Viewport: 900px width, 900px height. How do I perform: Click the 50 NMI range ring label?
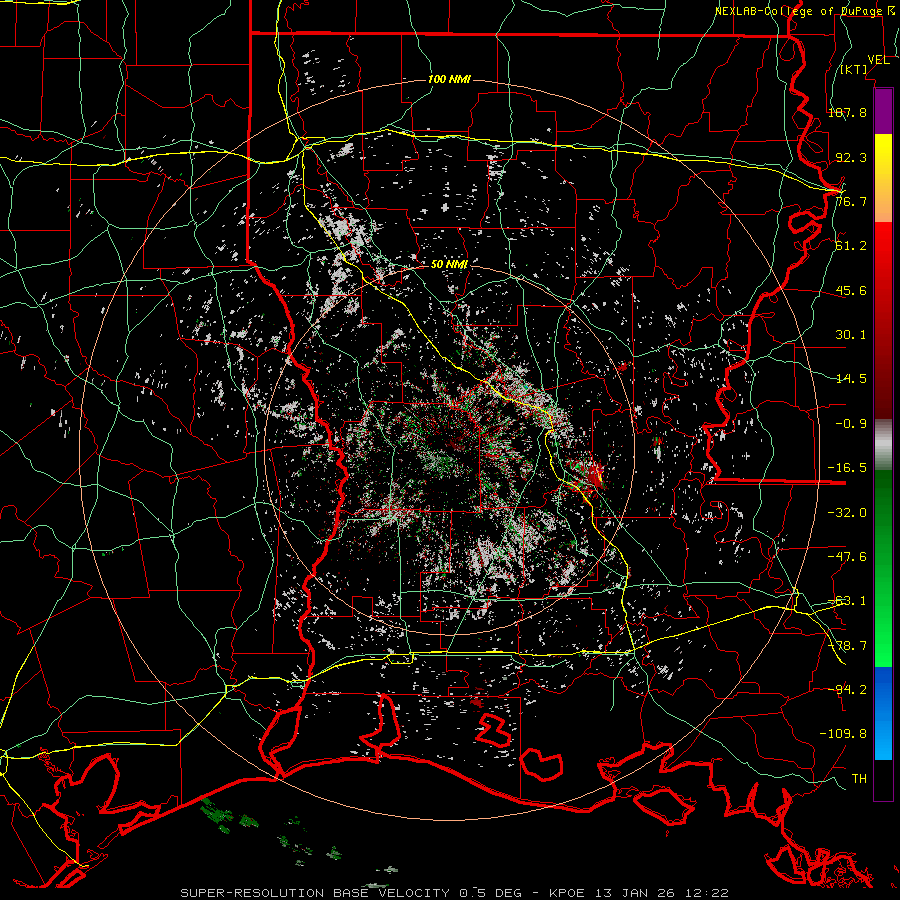pos(449,264)
